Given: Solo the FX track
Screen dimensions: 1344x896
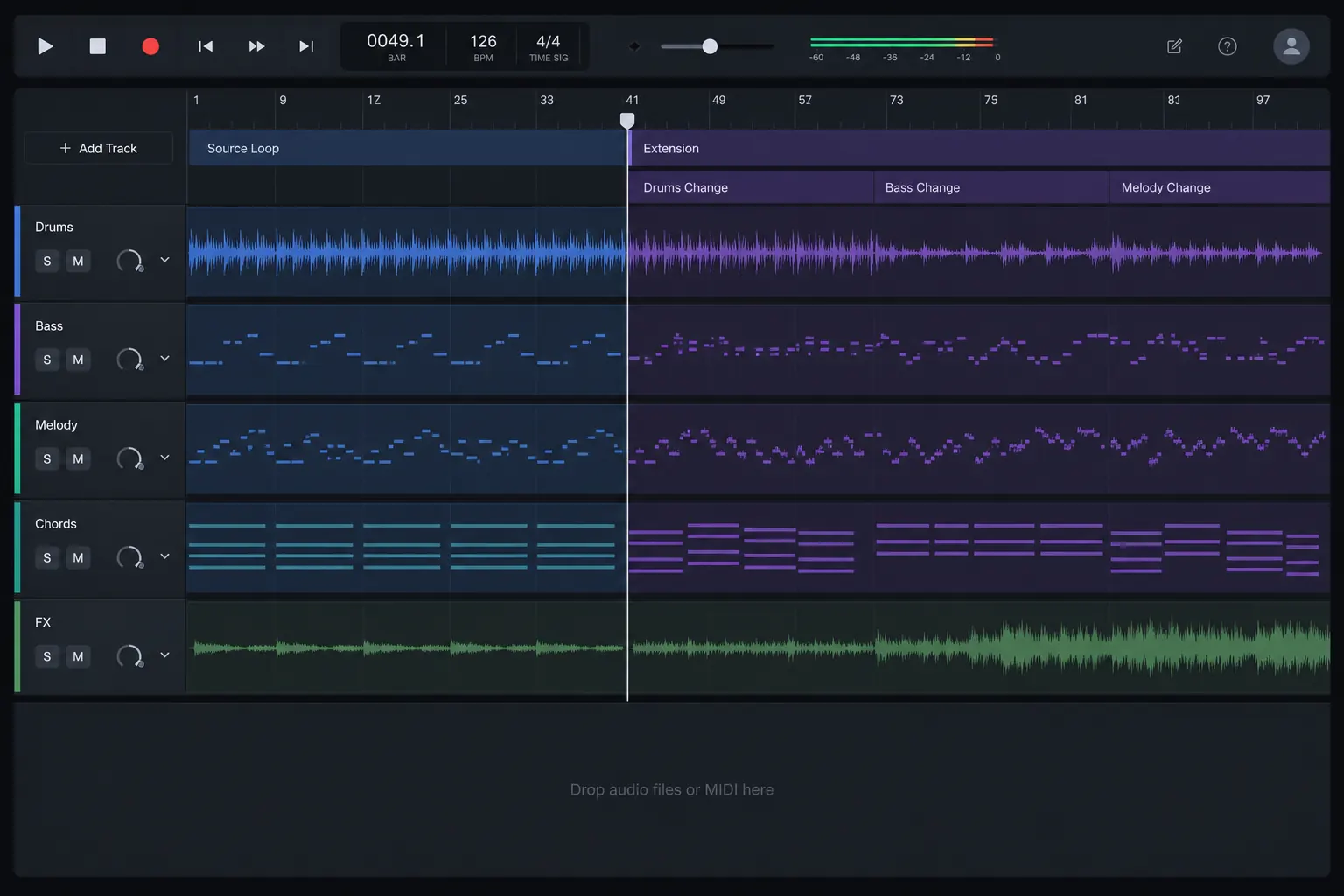Looking at the screenshot, I should pyautogui.click(x=47, y=656).
